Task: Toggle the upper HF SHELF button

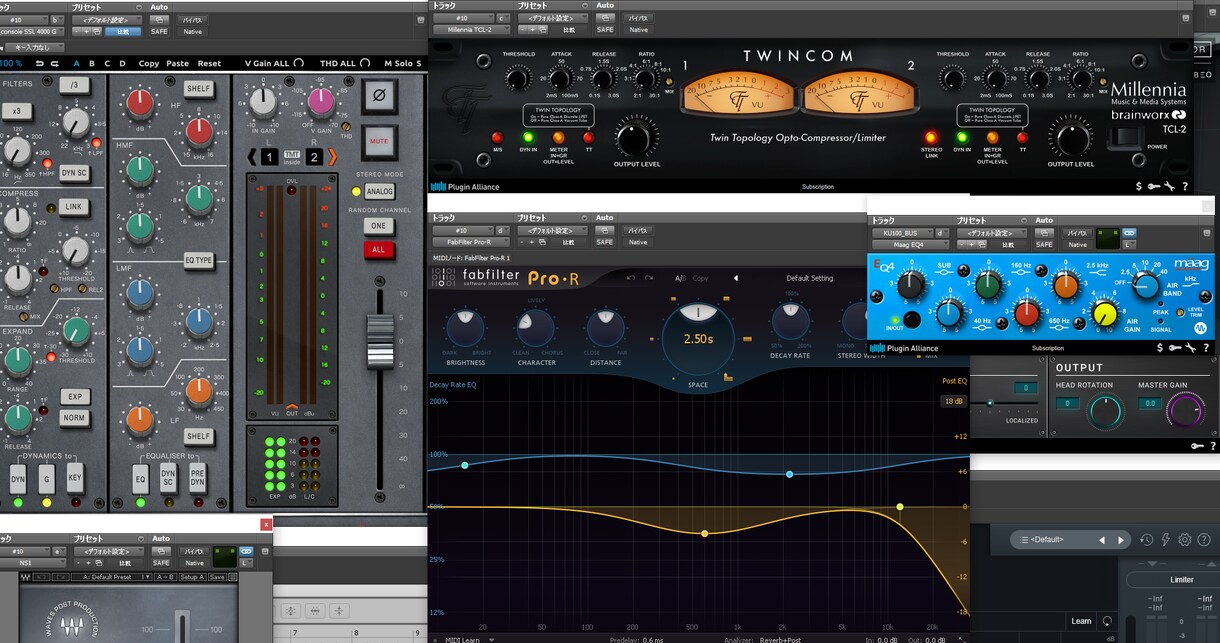Action: (x=198, y=89)
